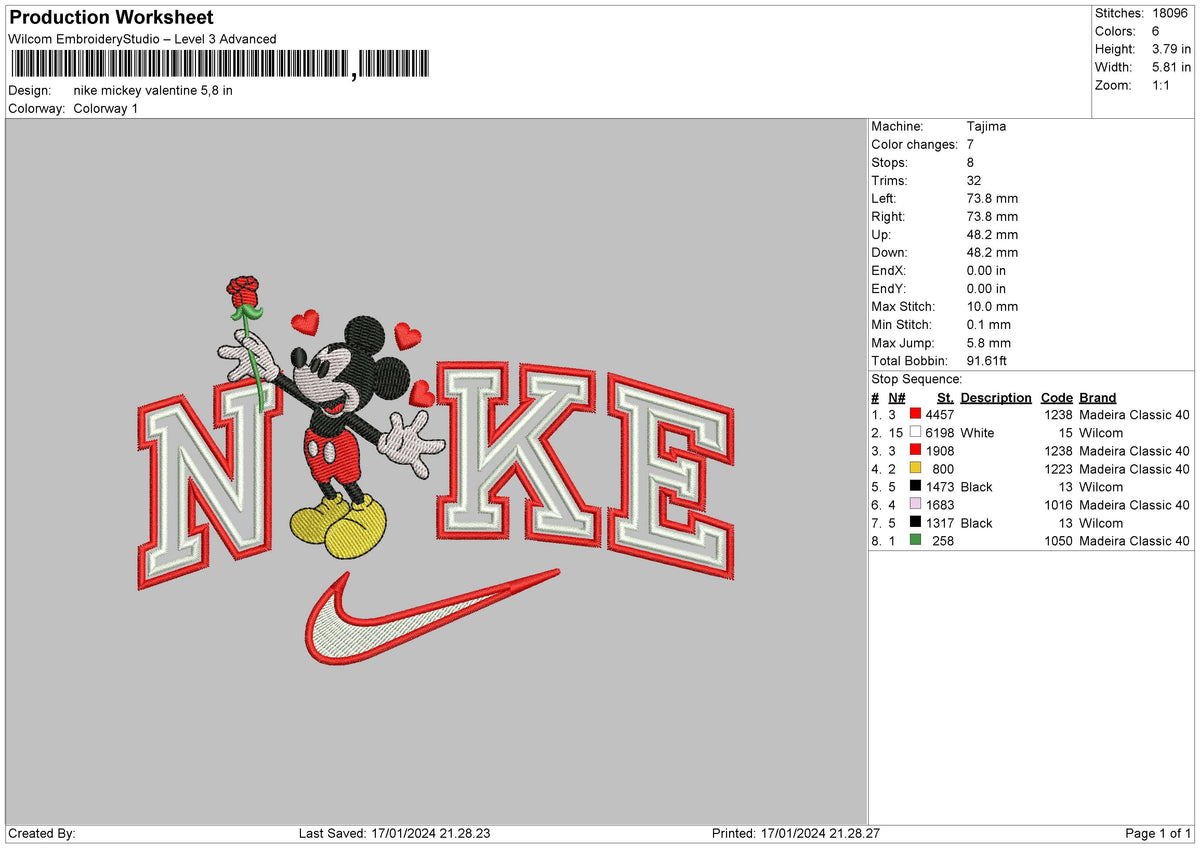This screenshot has width=1200, height=848.
Task: Click the Description column header
Action: [996, 398]
